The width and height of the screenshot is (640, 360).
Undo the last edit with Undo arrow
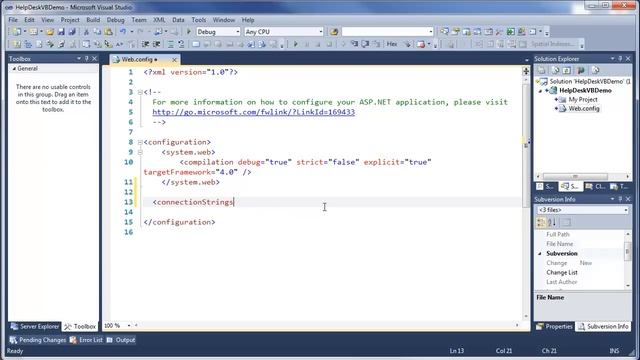pos(122,31)
